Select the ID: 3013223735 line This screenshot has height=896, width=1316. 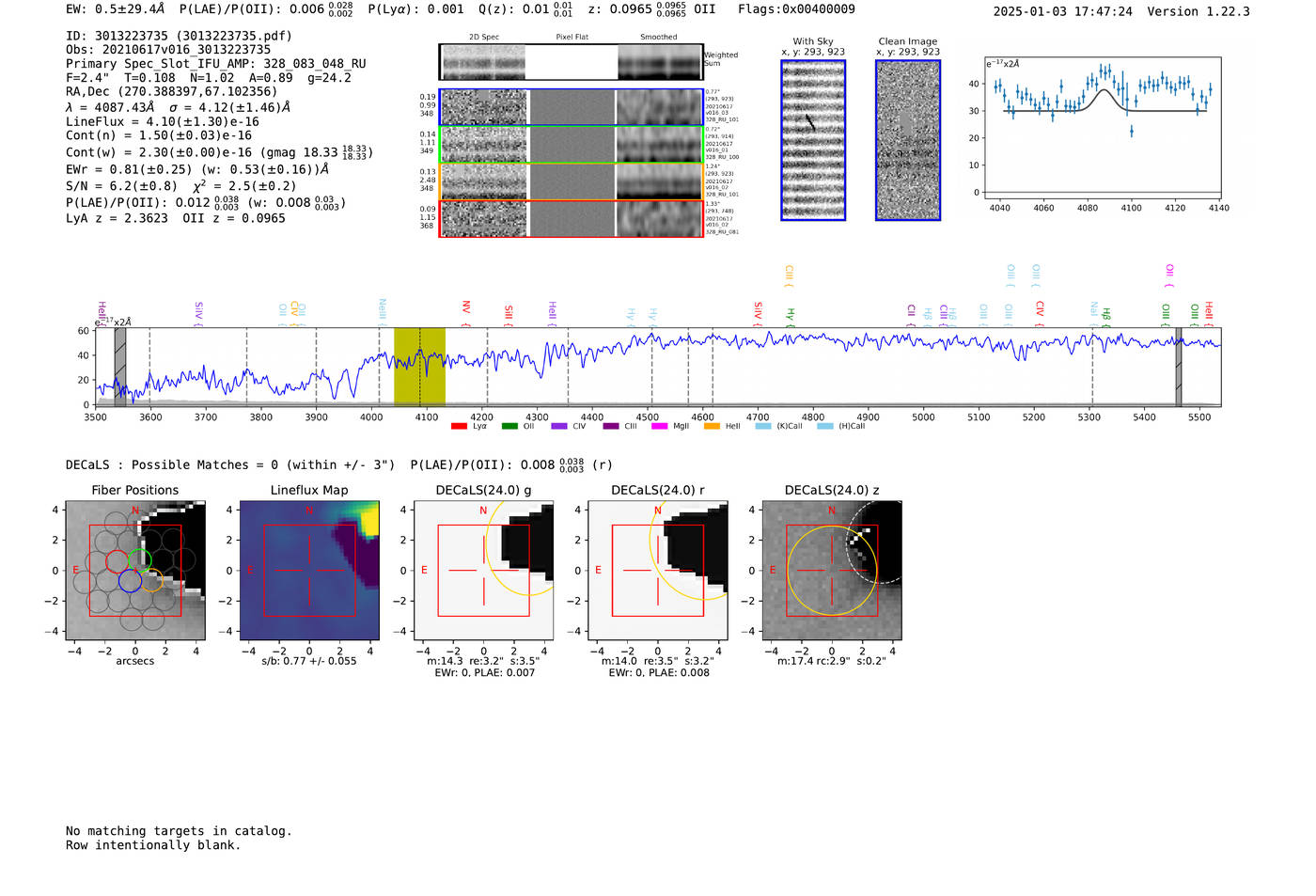click(x=179, y=37)
